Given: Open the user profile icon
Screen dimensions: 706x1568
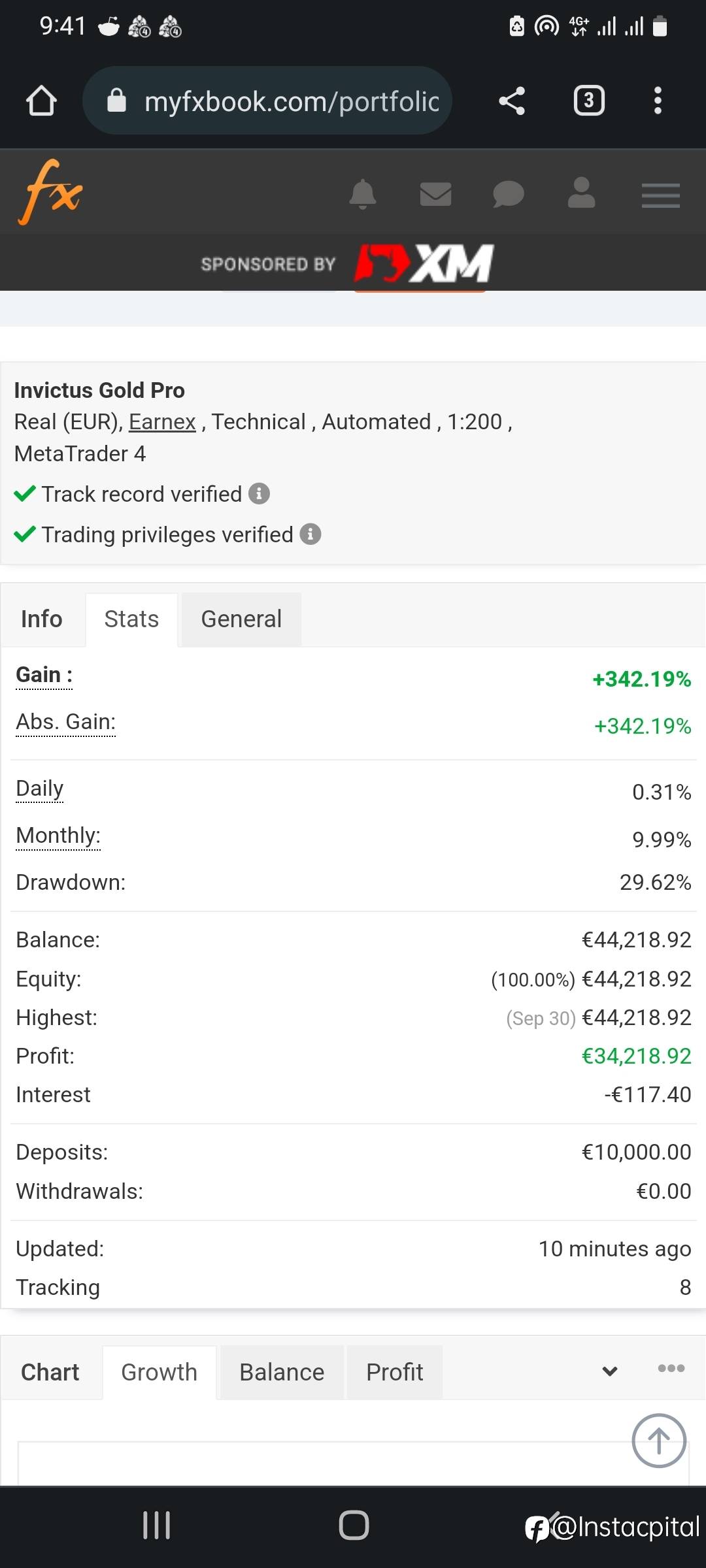Looking at the screenshot, I should 581,193.
